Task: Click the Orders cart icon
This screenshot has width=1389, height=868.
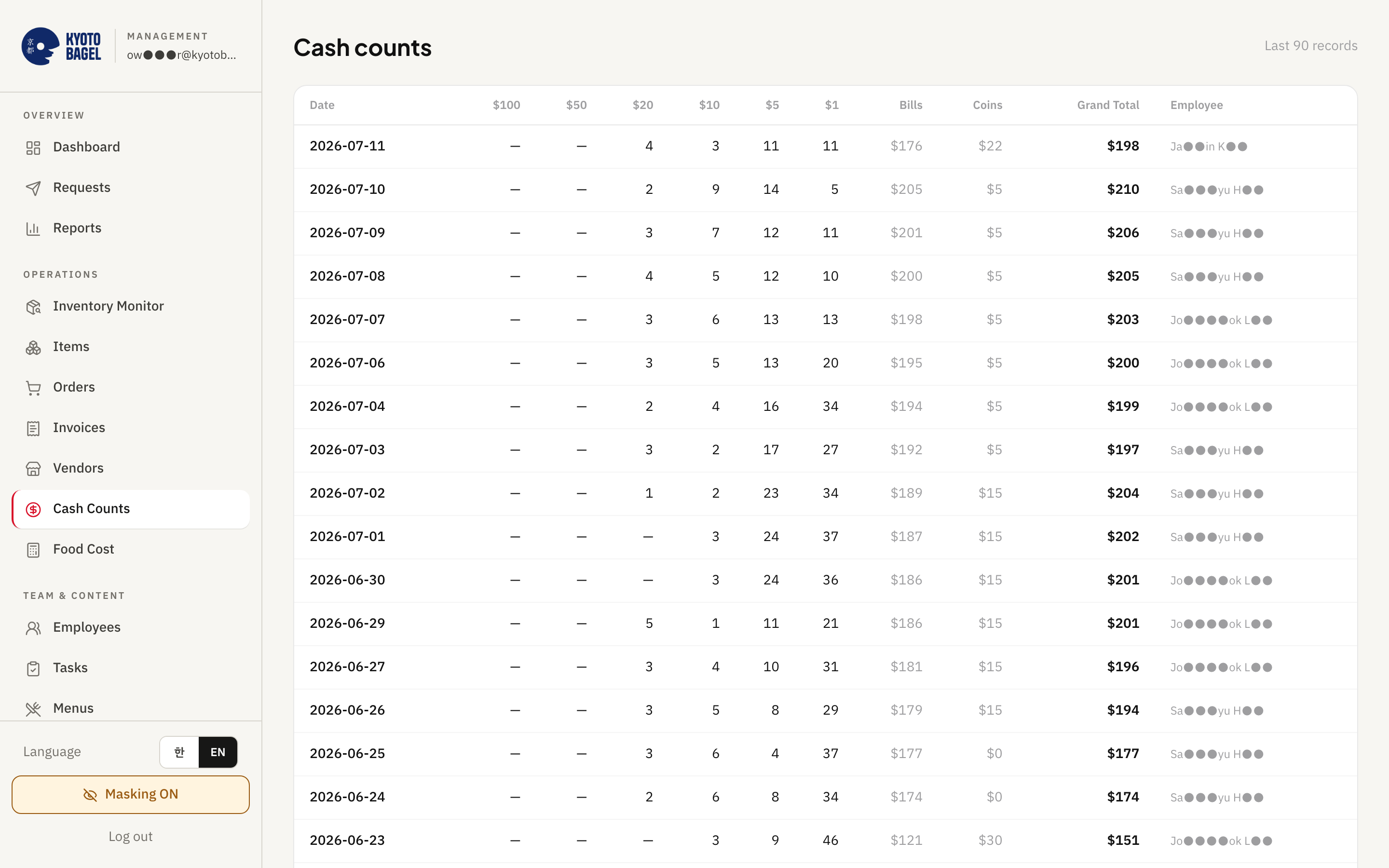Action: coord(33,388)
